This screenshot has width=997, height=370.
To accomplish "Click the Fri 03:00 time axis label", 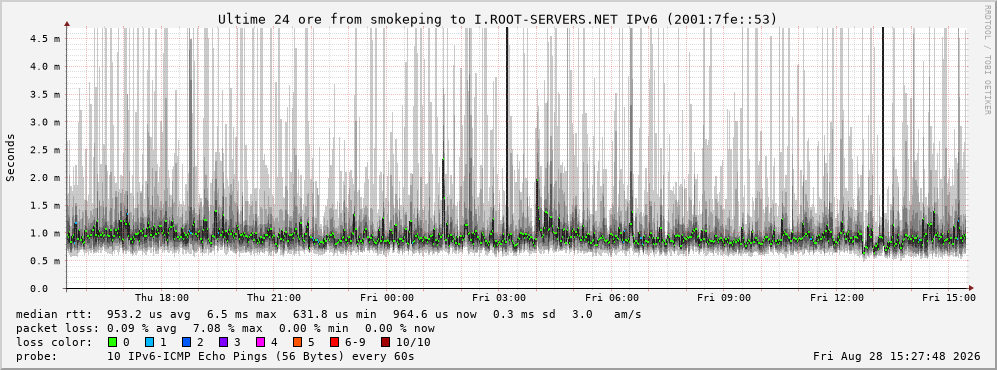I will pos(499,298).
